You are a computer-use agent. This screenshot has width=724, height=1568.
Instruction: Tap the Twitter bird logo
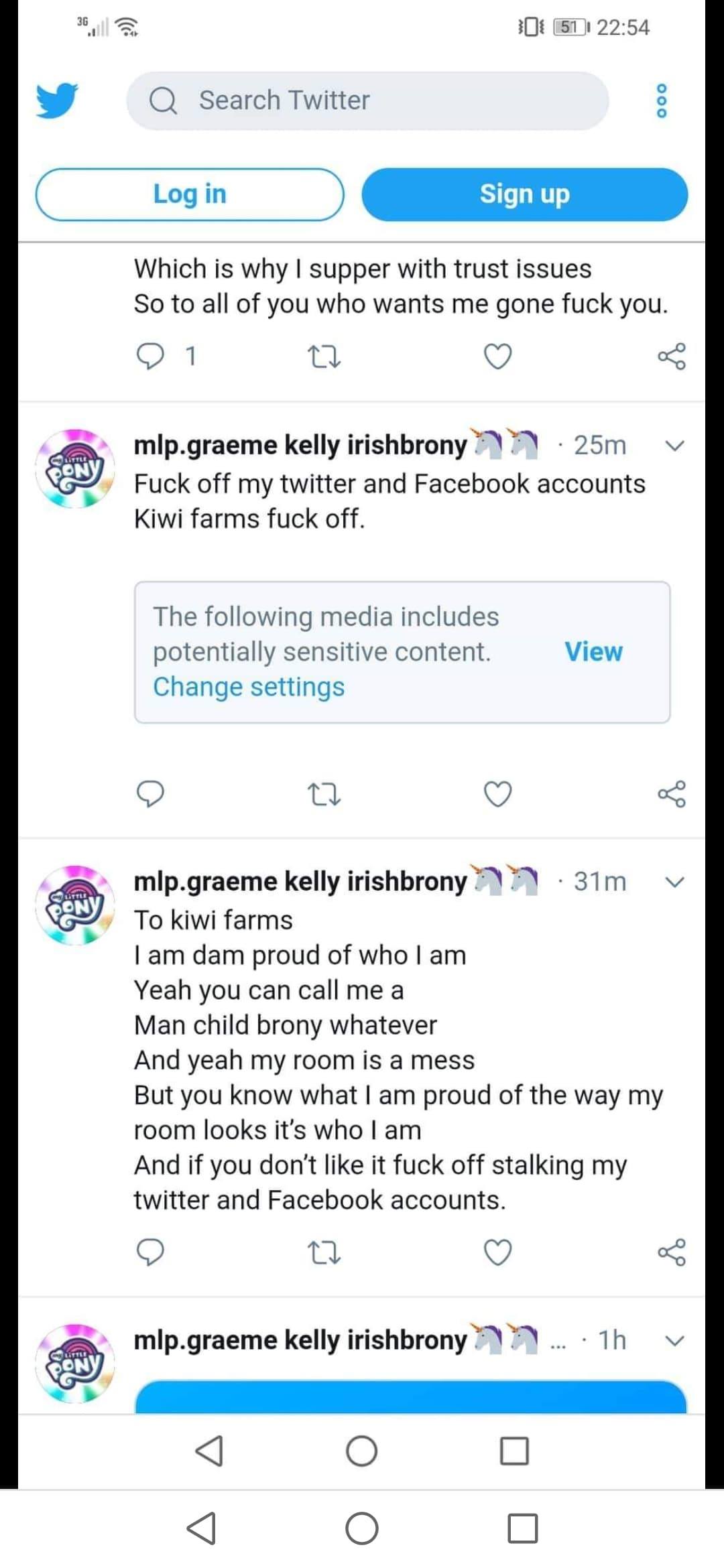(57, 101)
